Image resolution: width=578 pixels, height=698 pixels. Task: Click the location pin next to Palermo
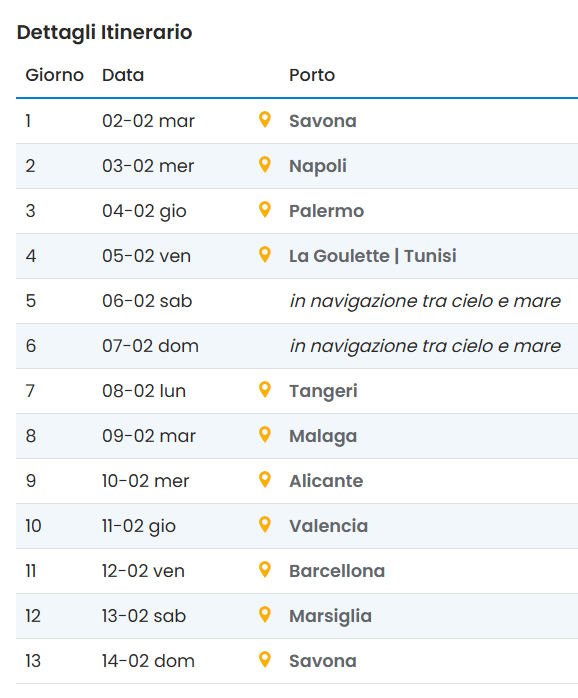pos(265,210)
